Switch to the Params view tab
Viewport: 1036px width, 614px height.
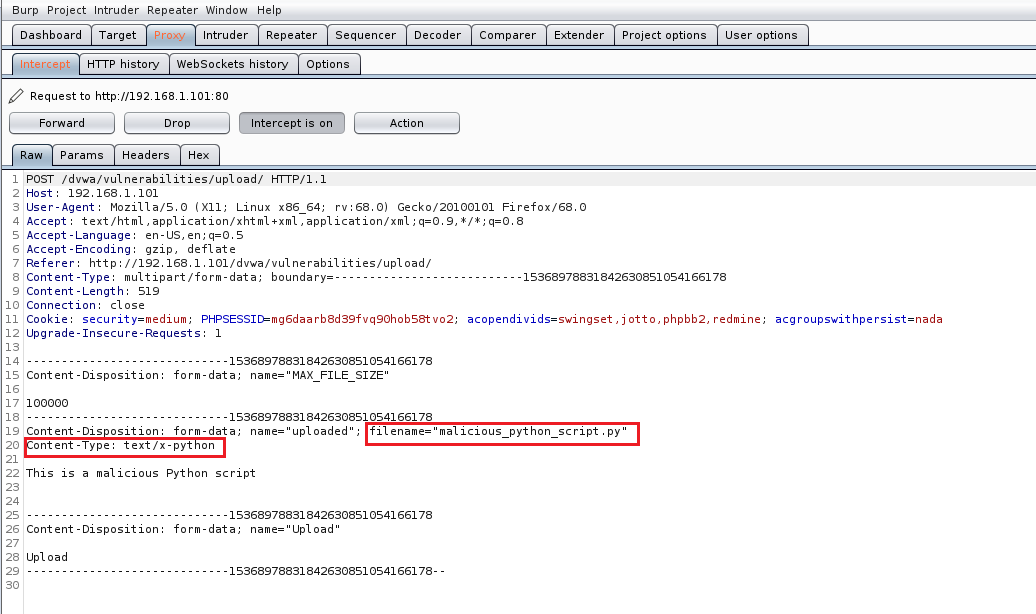click(82, 155)
